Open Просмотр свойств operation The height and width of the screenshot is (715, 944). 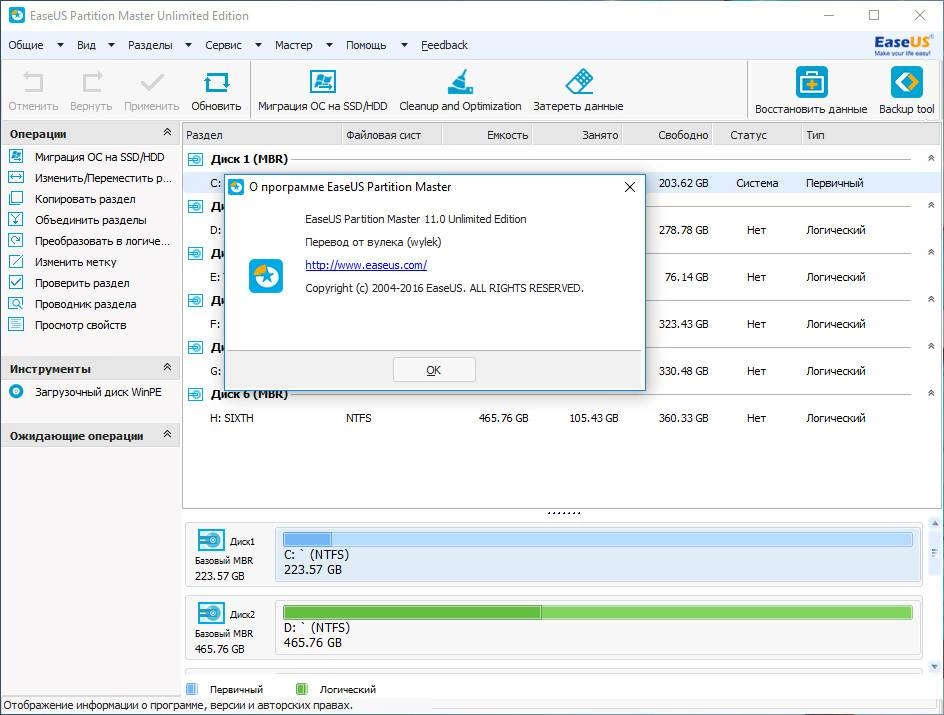tap(81, 326)
